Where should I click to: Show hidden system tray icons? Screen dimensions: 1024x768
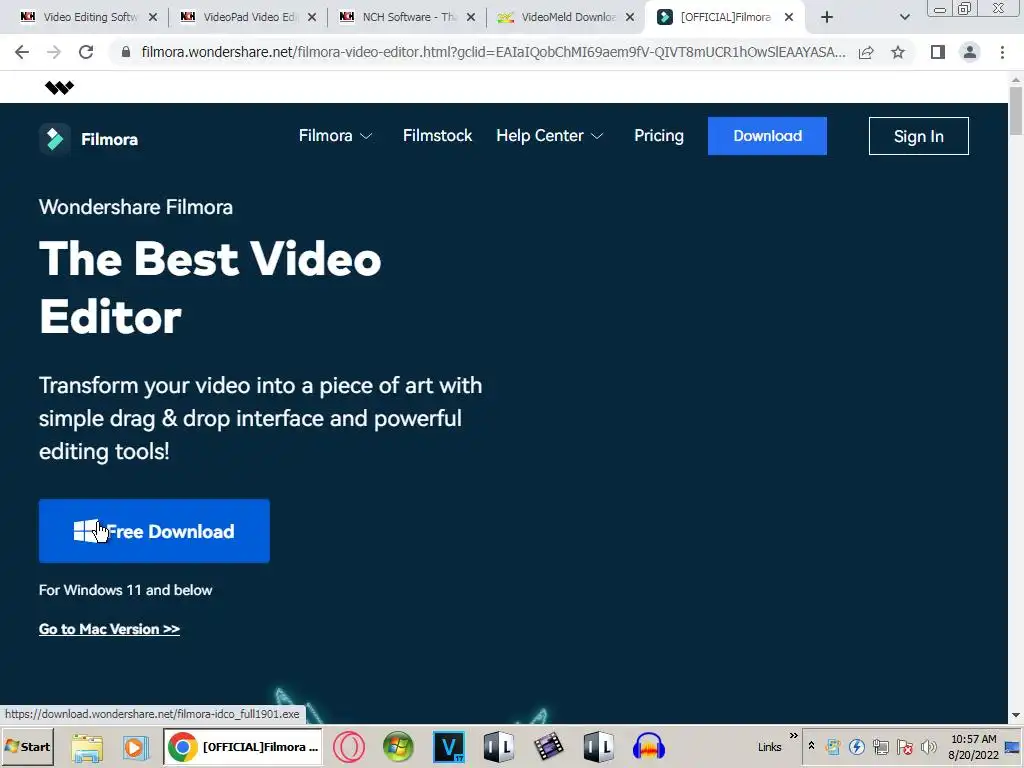coord(811,746)
